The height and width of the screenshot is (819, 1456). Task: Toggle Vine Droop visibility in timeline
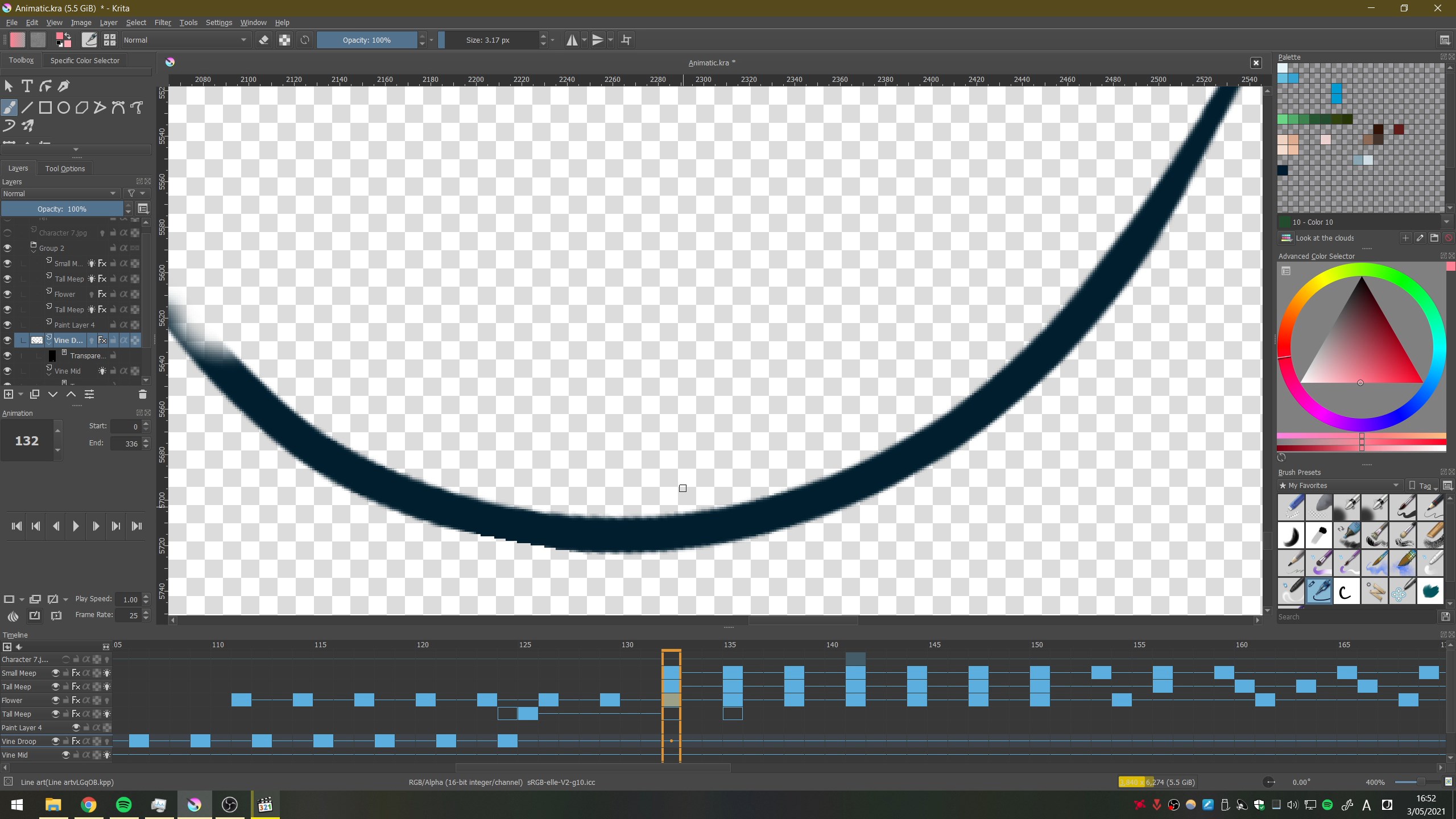[56, 741]
